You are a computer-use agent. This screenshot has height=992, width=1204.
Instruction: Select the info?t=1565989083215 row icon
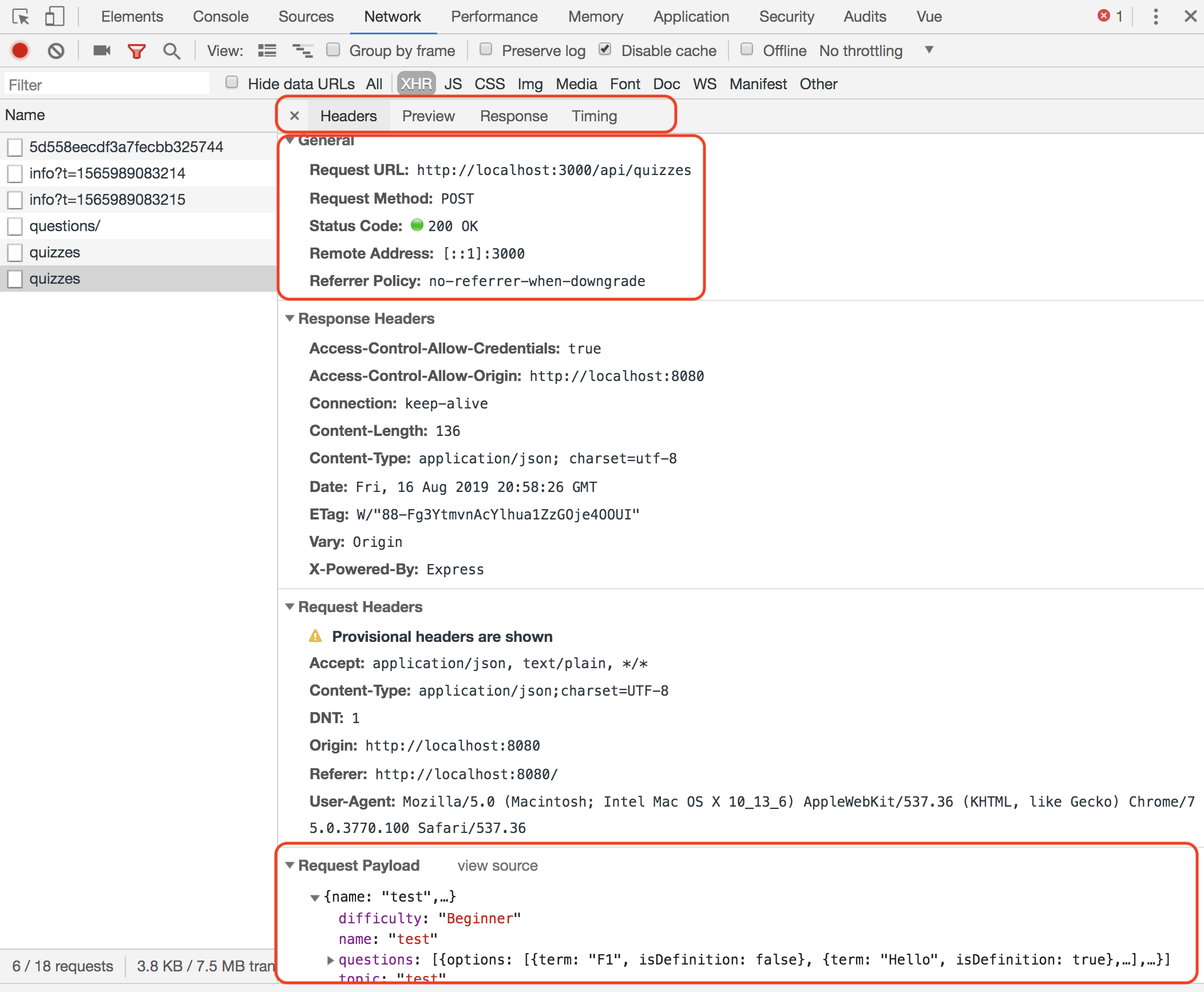(15, 200)
